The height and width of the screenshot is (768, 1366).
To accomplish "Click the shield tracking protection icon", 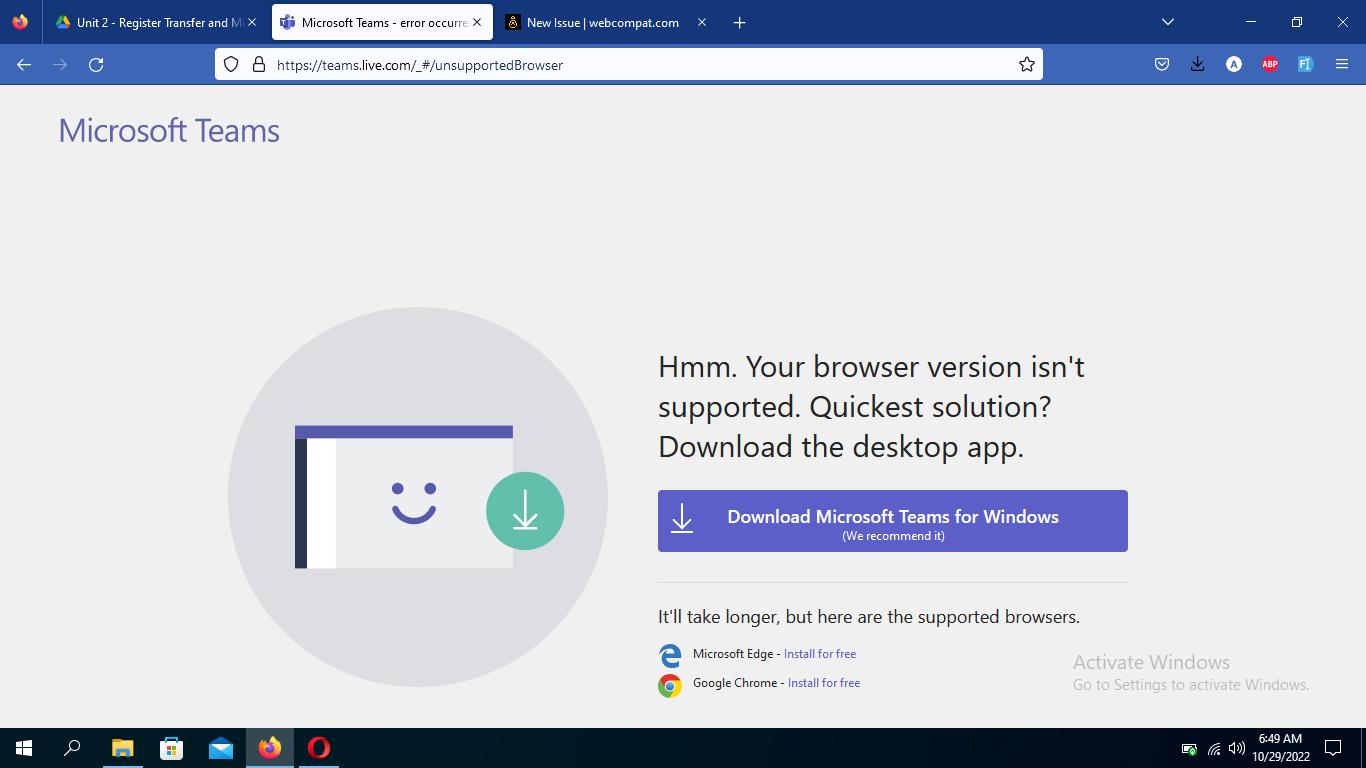I will (231, 65).
